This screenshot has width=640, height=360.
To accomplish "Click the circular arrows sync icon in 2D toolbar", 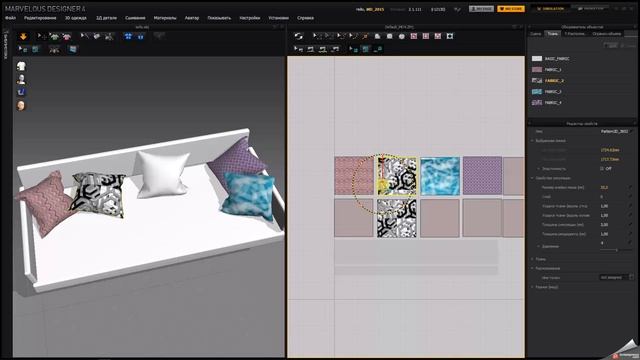I will 299,36.
